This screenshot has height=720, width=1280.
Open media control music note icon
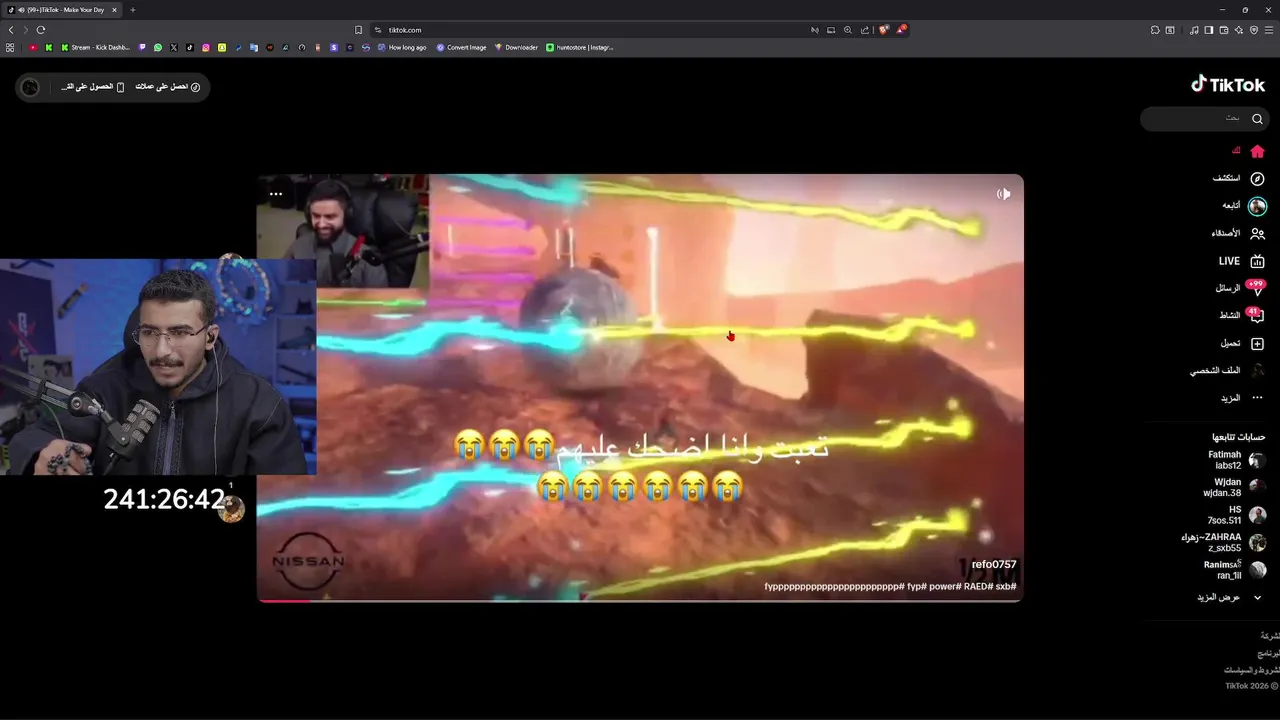1194,30
